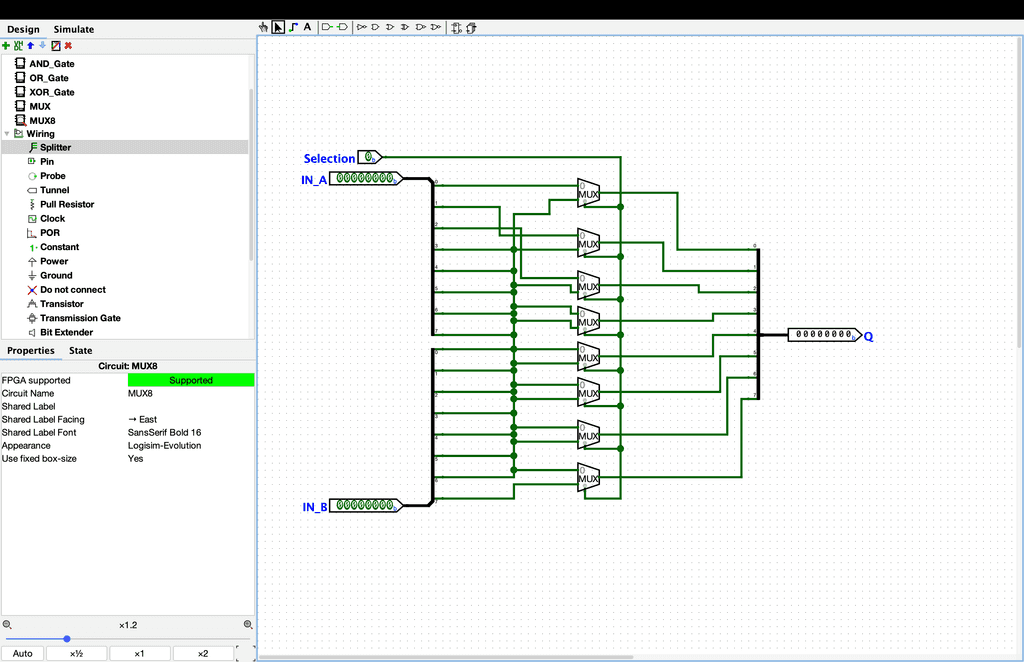Screen dimensions: 1024x662
Task: Collapse the Wiring library folder
Action: tap(8, 134)
